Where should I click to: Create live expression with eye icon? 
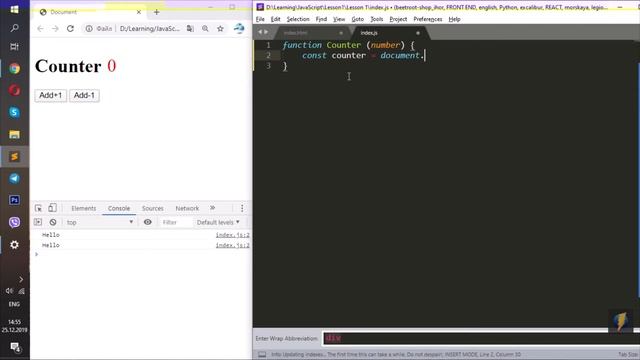[148, 222]
